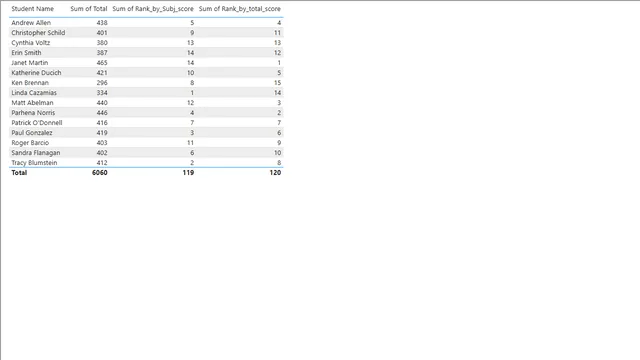Click Subj score rank total 119
The height and width of the screenshot is (360, 640).
(188, 173)
